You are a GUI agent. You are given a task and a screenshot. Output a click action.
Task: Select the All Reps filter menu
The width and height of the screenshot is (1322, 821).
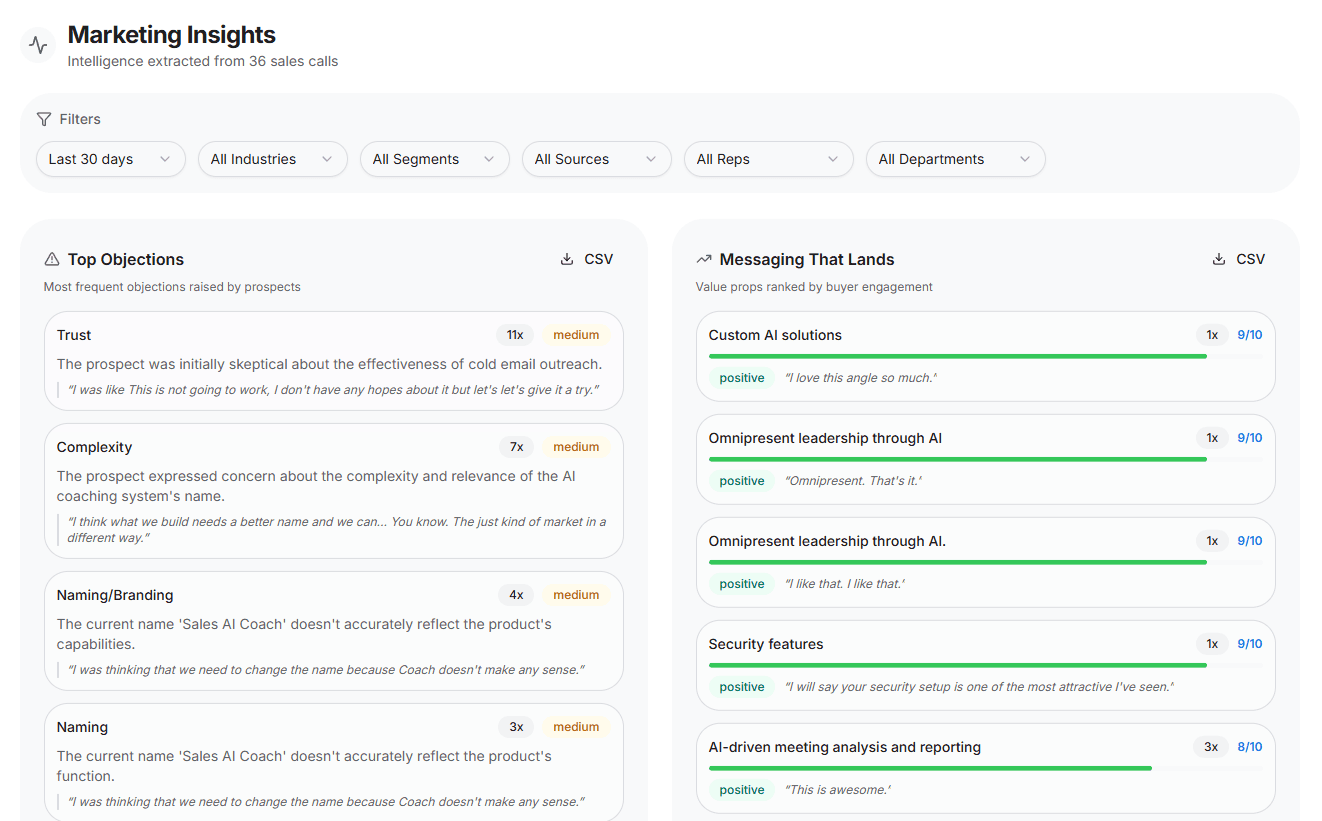pyautogui.click(x=768, y=158)
